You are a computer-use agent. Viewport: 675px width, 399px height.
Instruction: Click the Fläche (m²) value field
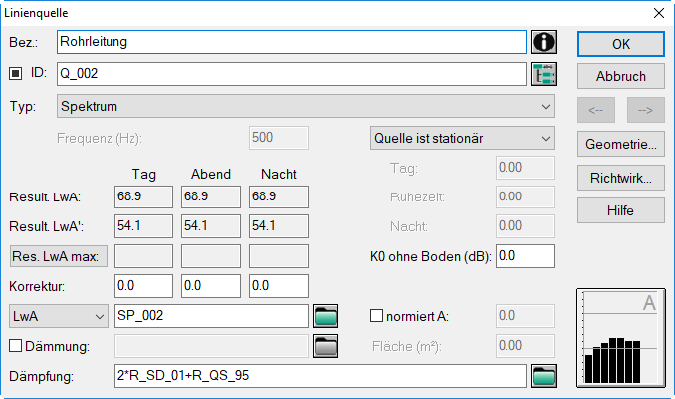[x=525, y=346]
